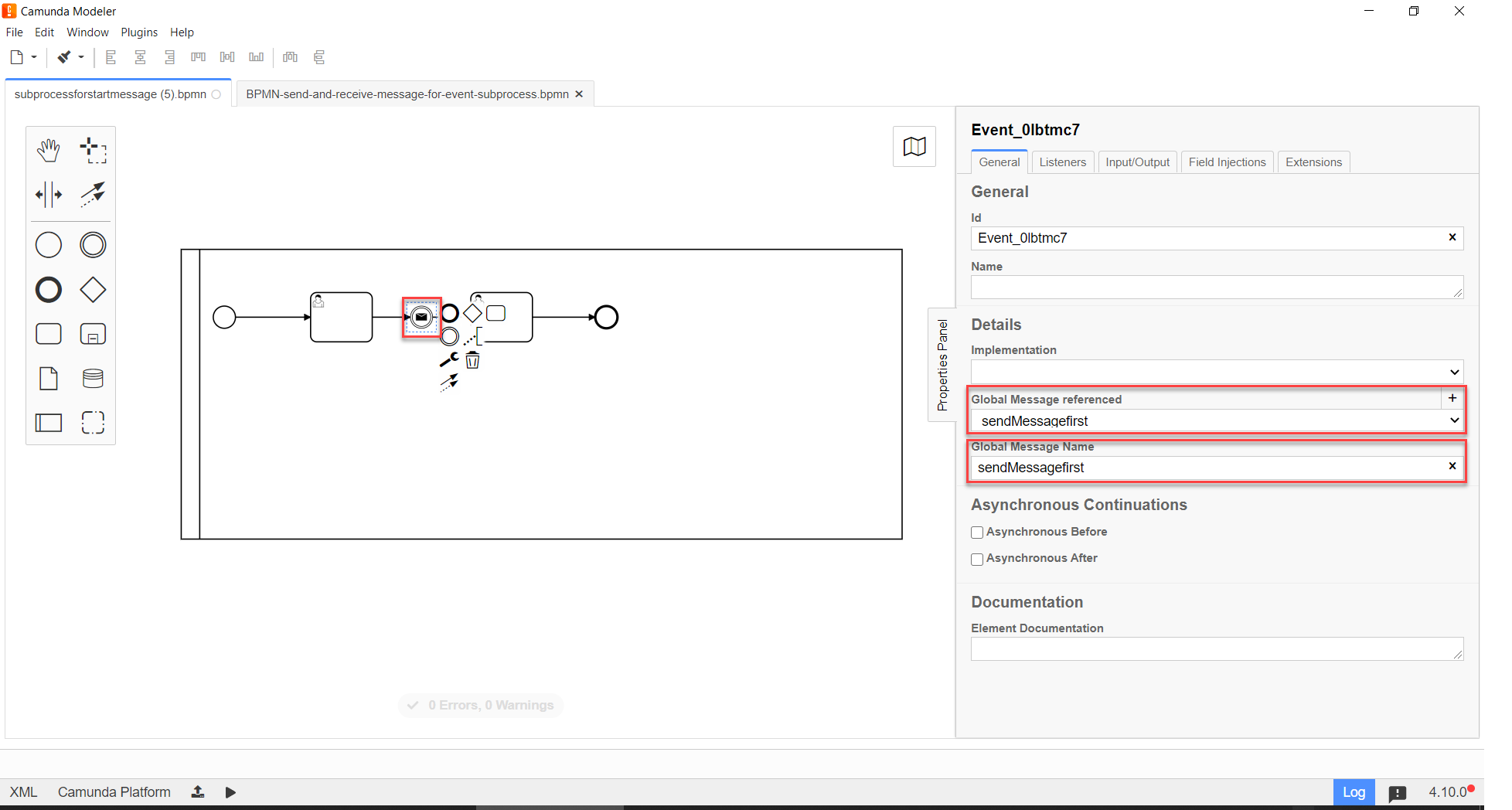Enable Asynchronous After checkbox
Viewport: 1512px width, 810px height.
click(977, 559)
